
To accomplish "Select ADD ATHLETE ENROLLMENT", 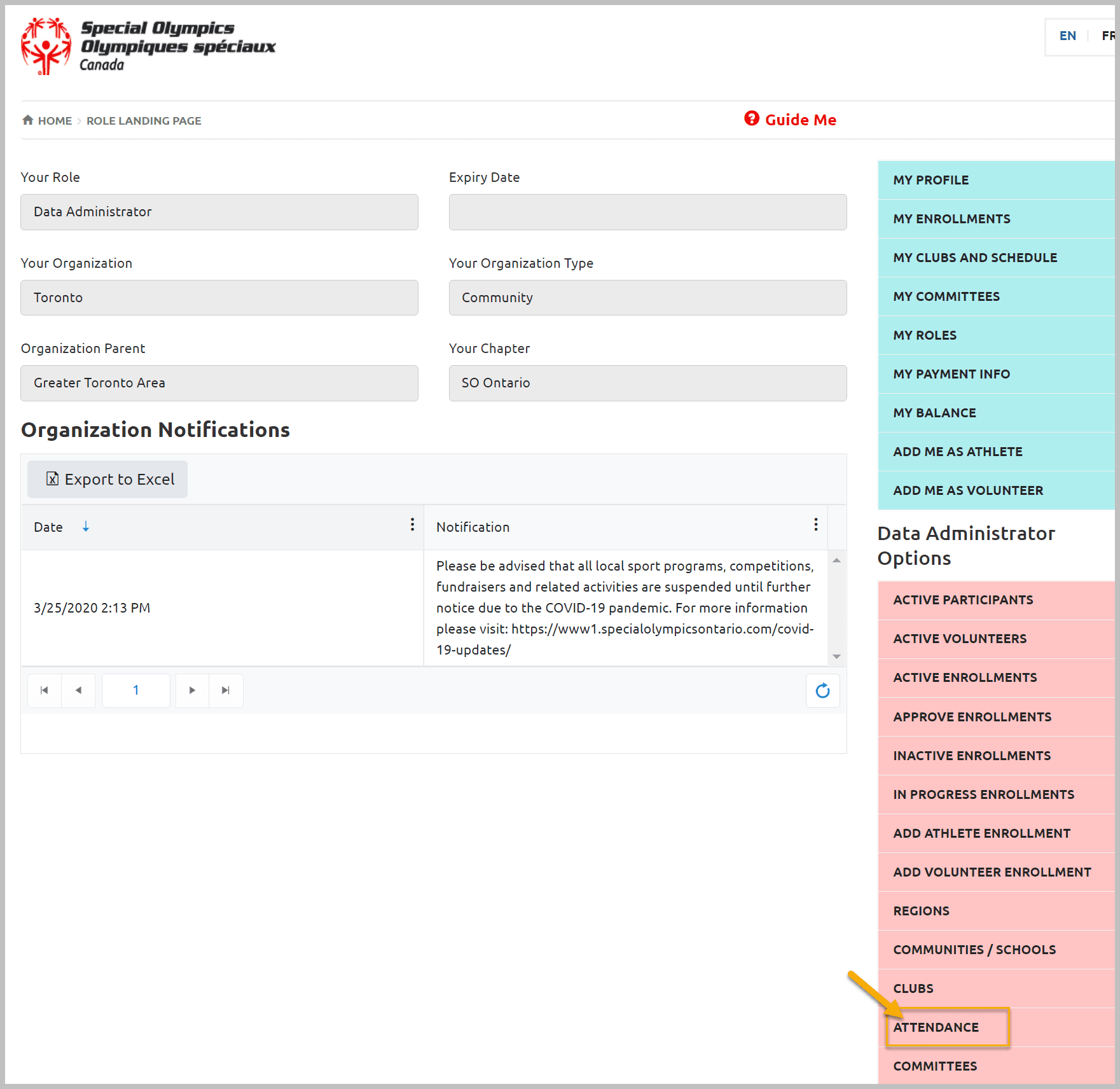I will [x=996, y=833].
